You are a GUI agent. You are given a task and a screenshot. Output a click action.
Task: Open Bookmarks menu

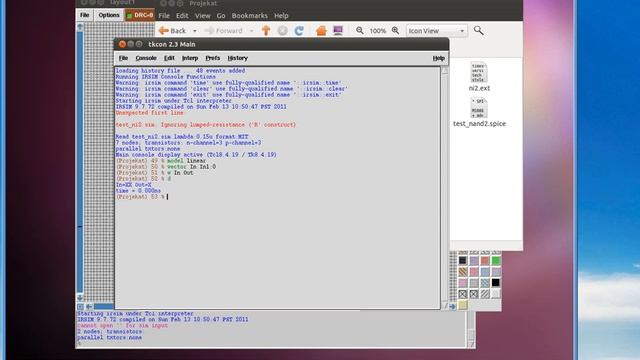click(249, 16)
